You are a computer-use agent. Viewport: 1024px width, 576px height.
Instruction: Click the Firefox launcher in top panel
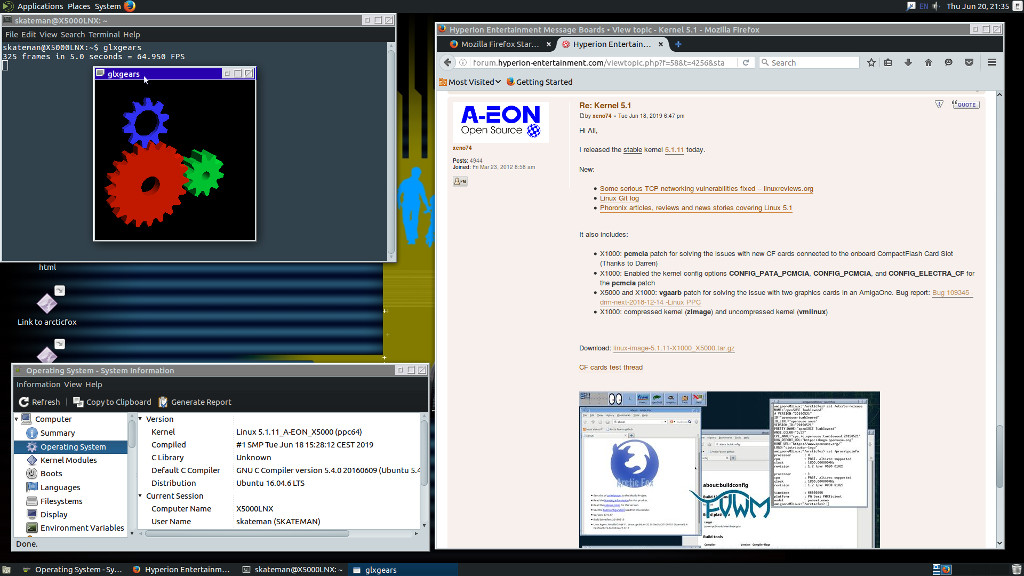click(x=129, y=6)
